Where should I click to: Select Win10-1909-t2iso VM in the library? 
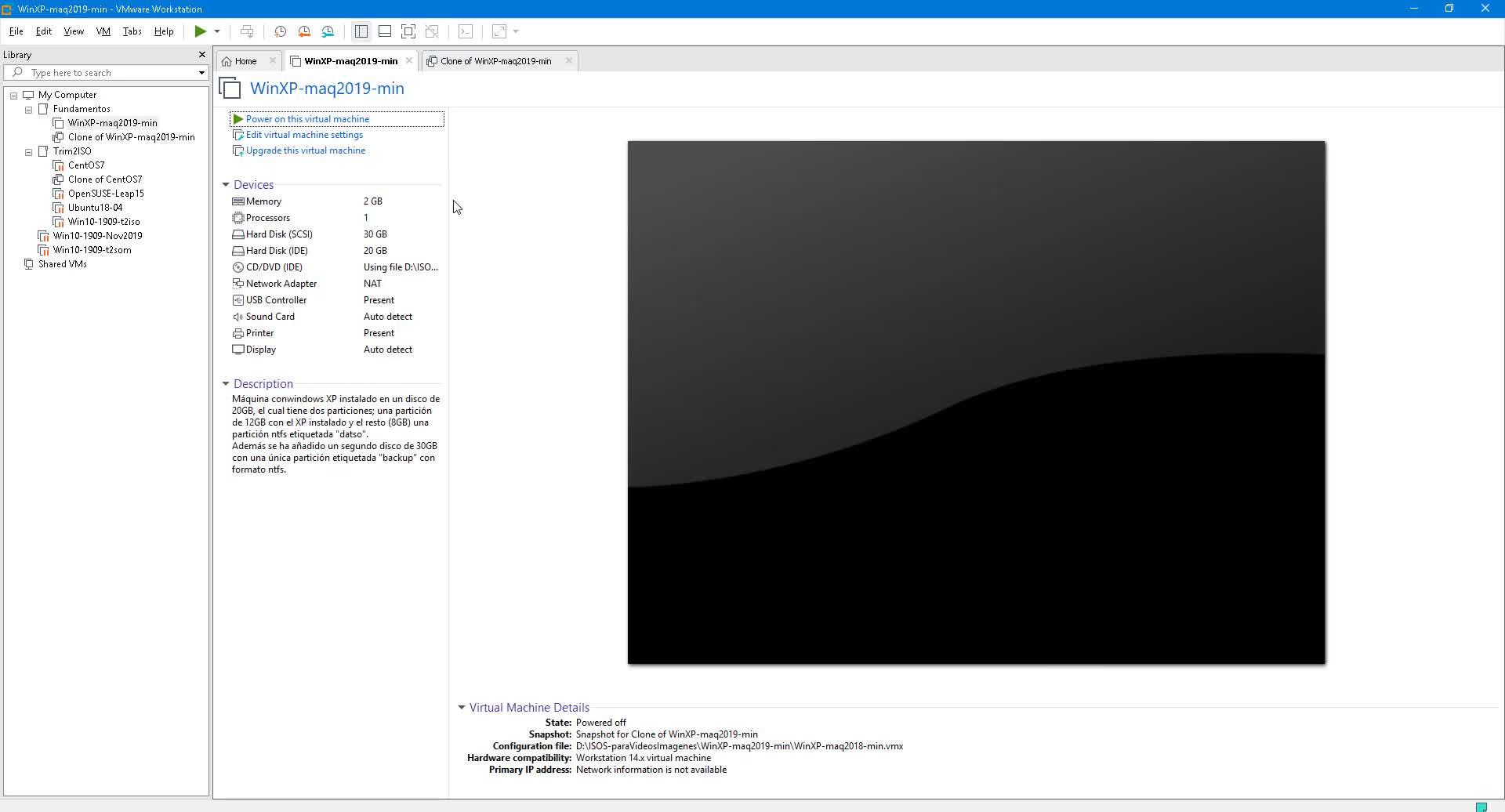coord(103,222)
